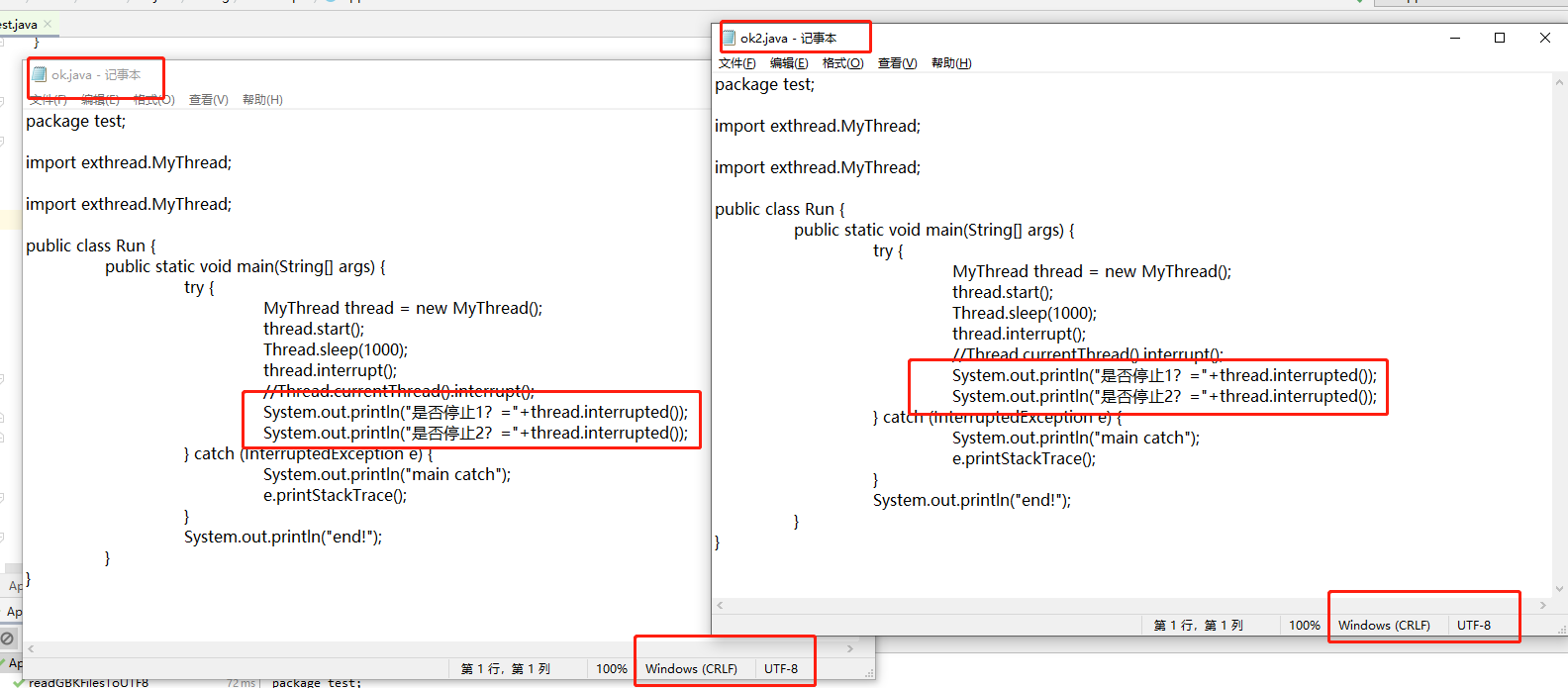Viewport: 1568px width, 688px height.
Task: Open 编辑(E) menu in the ok2.java window
Action: coord(789,63)
